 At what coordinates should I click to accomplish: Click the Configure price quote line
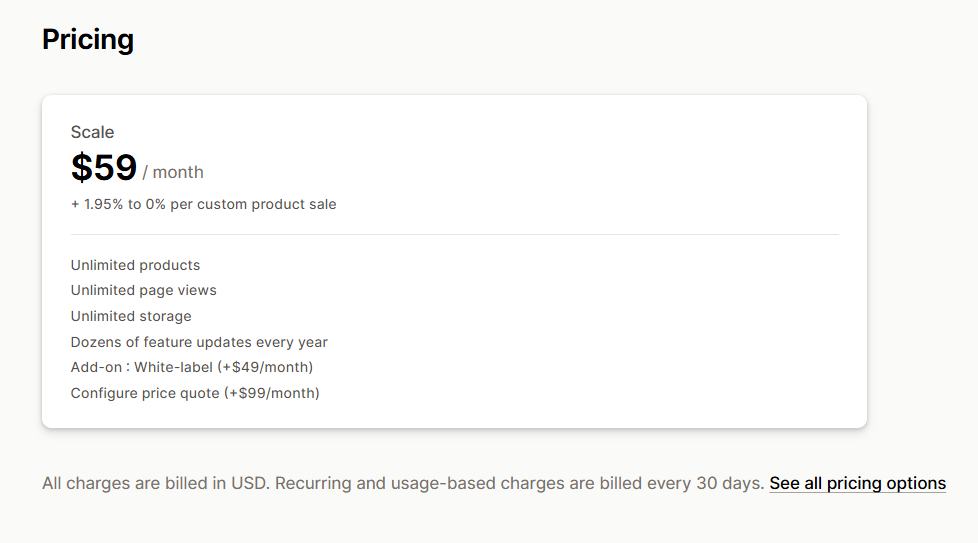pyautogui.click(x=195, y=393)
